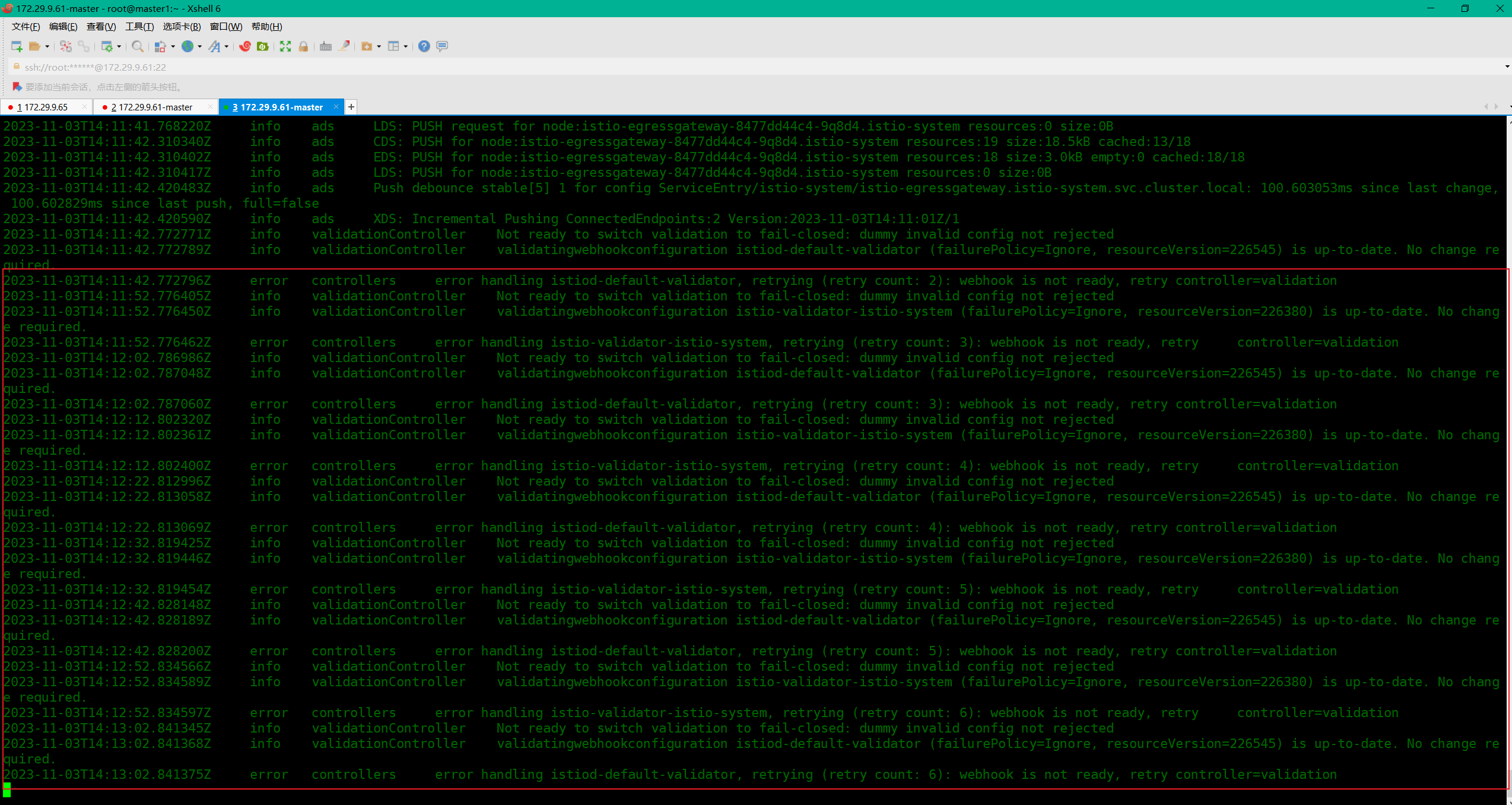The height and width of the screenshot is (805, 1512).
Task: Toggle full screen with green arrows icon
Action: (x=285, y=46)
